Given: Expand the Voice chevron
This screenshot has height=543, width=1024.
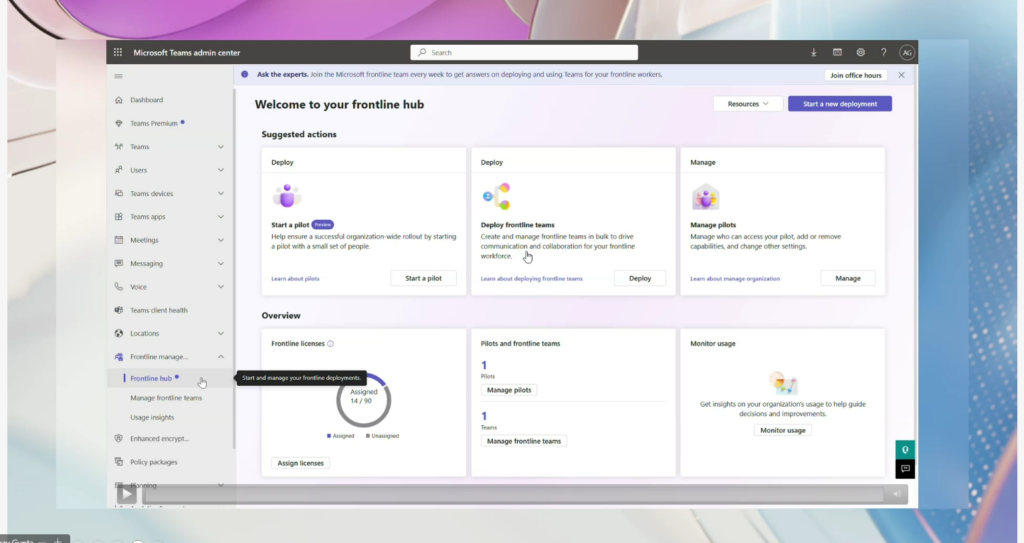Looking at the screenshot, I should [221, 287].
